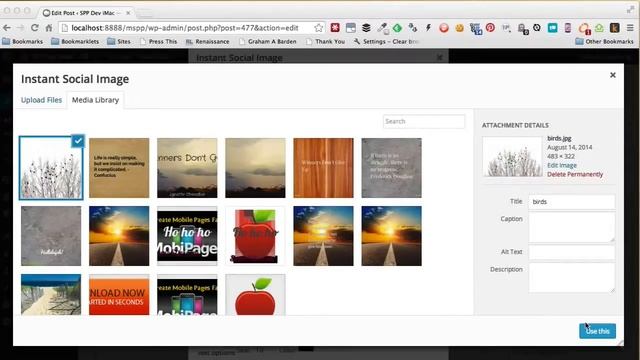The image size is (640, 360).
Task: Select the gray concrete quote thumbnail
Action: tap(391, 168)
